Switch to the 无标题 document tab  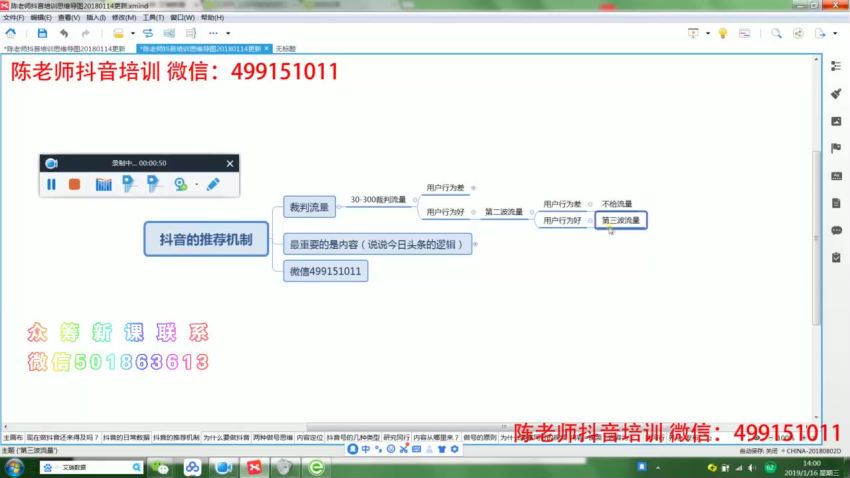click(286, 49)
